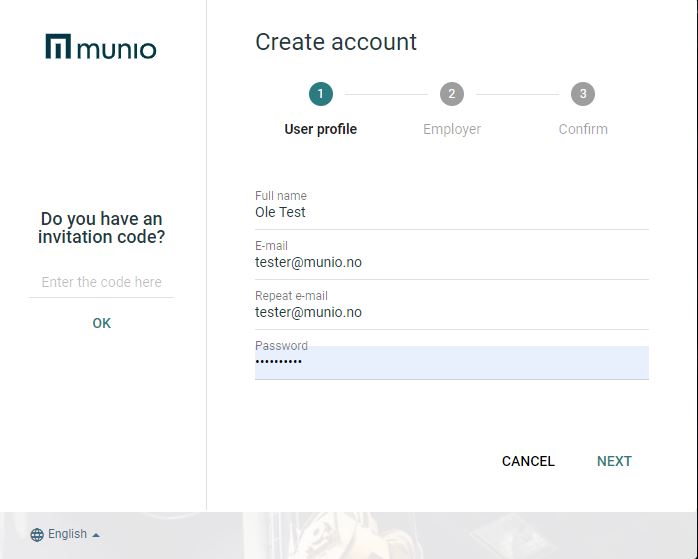Viewport: 698px width, 559px height.
Task: Submit invitation code with OK
Action: pos(101,323)
